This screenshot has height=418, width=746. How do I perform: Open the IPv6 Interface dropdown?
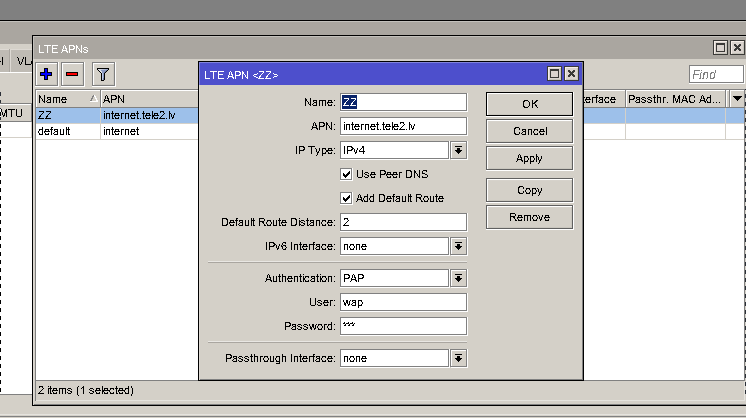click(x=458, y=246)
